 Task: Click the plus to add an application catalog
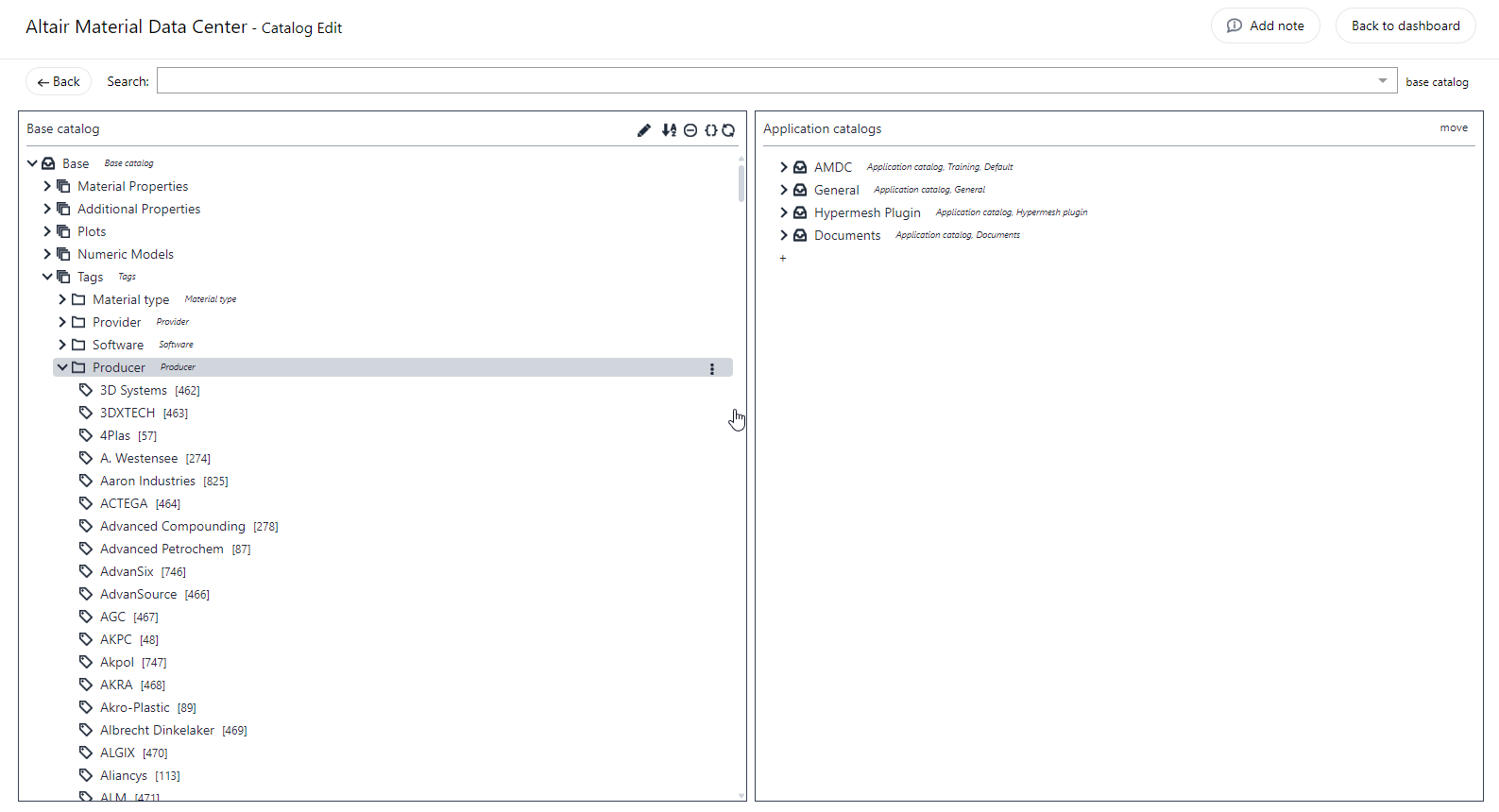pyautogui.click(x=783, y=259)
